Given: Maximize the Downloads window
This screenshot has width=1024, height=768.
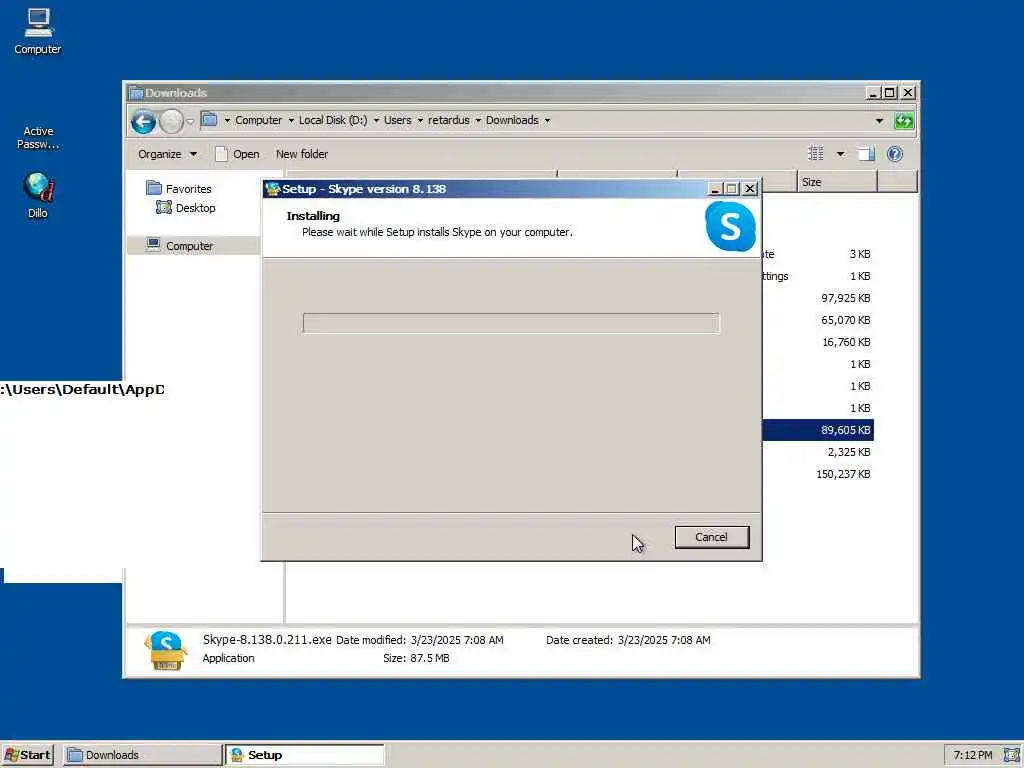Looking at the screenshot, I should (889, 93).
